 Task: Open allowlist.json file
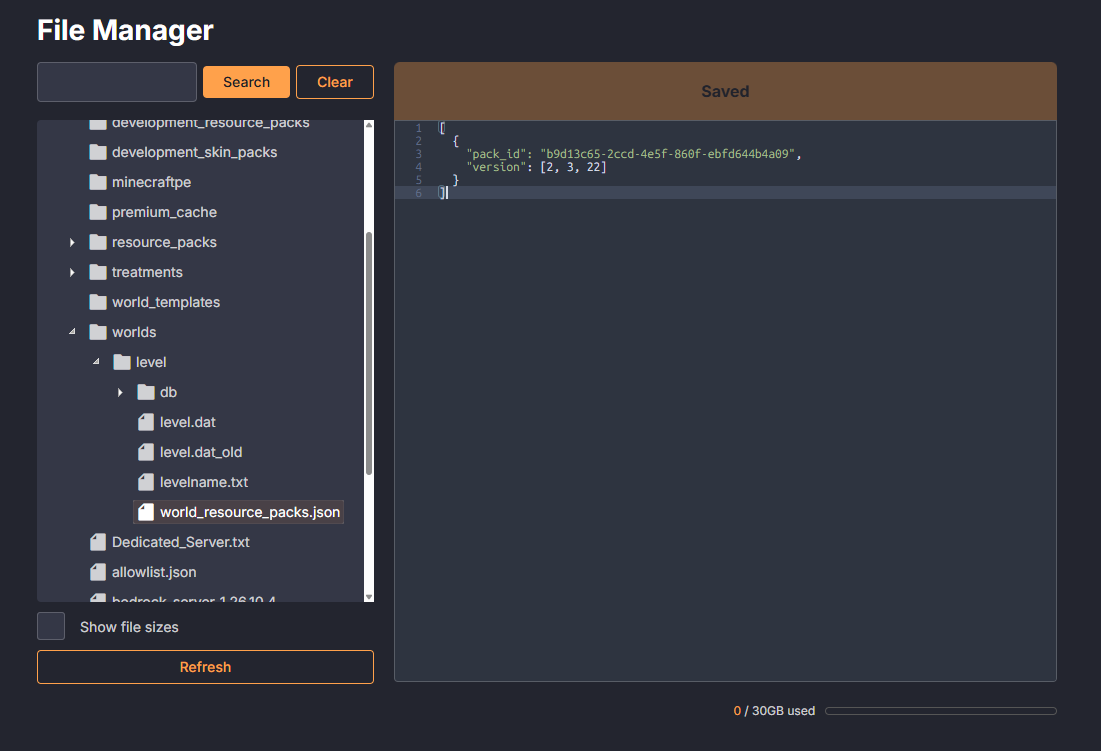(154, 572)
